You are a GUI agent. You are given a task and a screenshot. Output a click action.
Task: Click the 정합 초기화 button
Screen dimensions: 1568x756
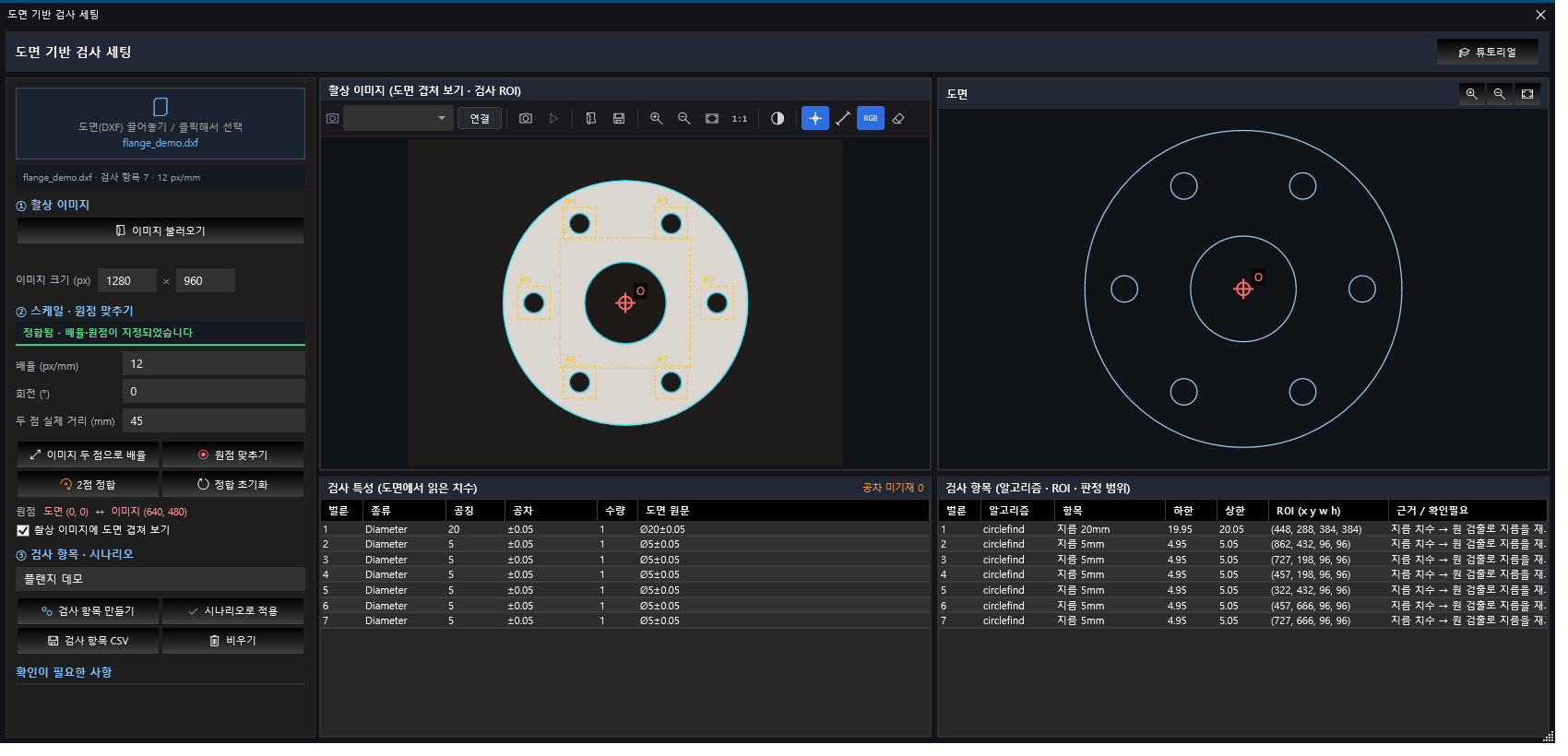click(x=233, y=485)
